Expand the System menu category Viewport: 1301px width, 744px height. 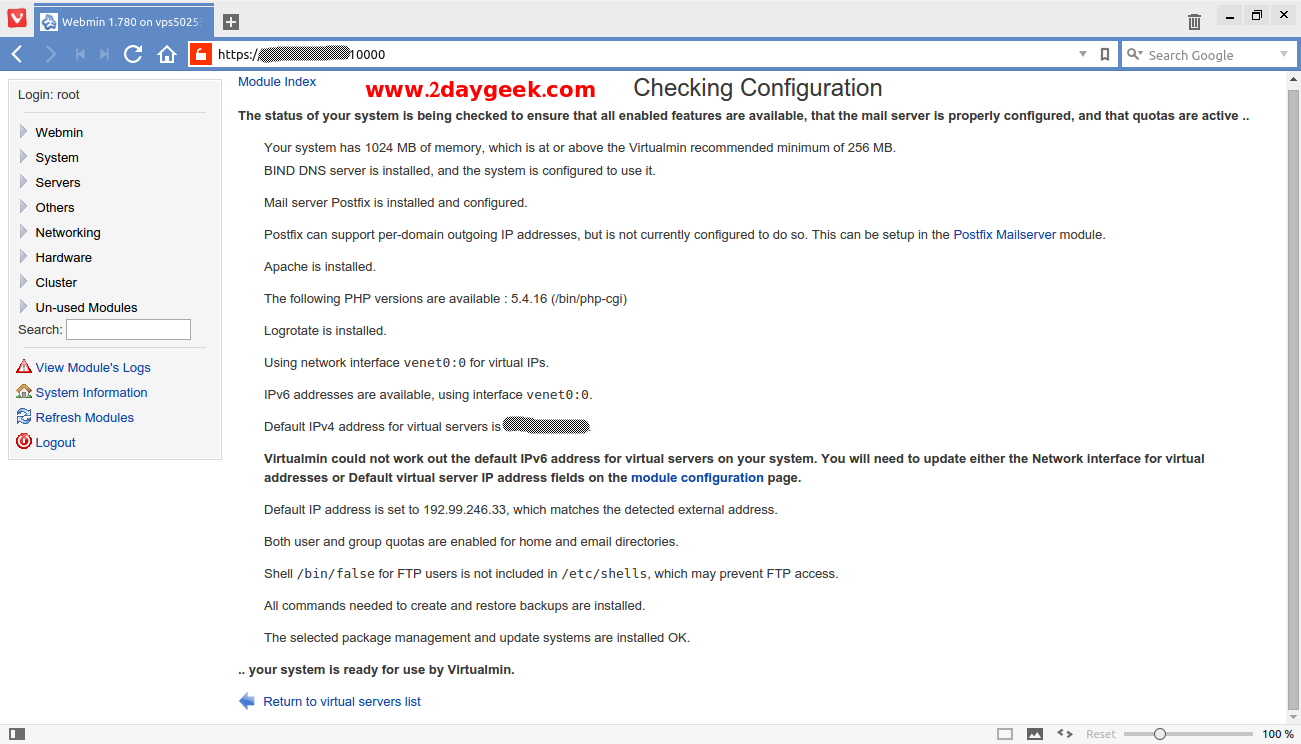[56, 157]
